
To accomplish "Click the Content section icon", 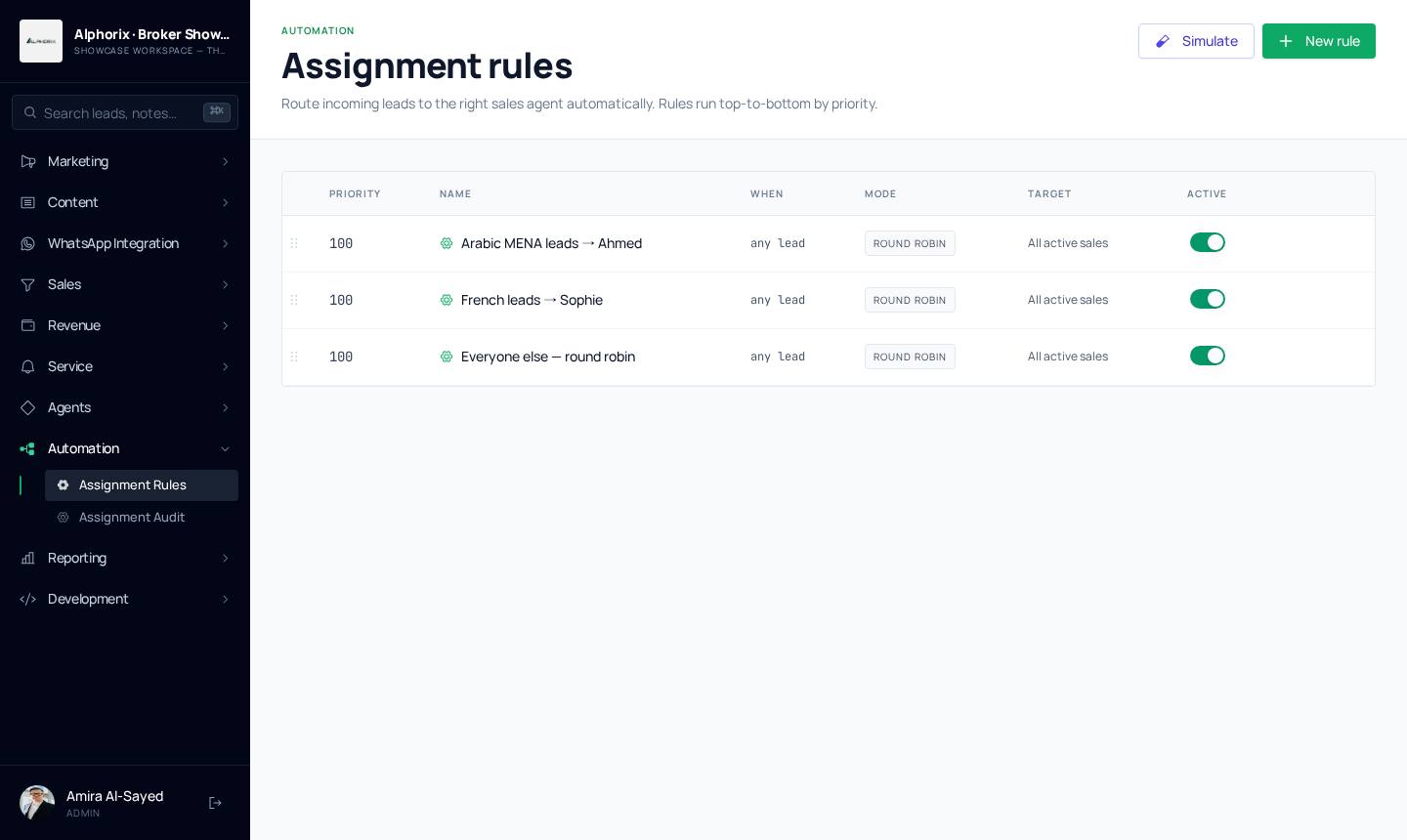I will point(27,202).
